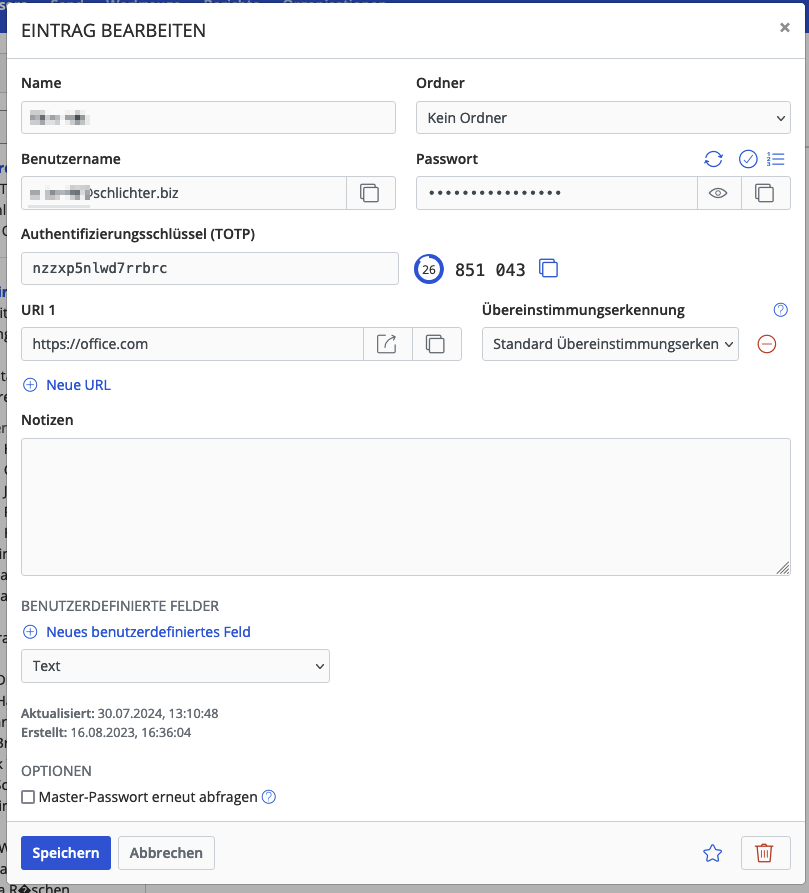Generate a new password

click(713, 159)
